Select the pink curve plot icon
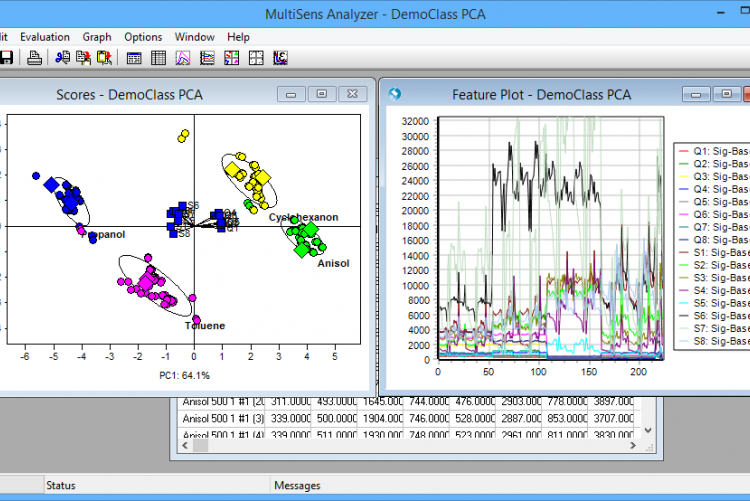Screen dimensions: 750x501 click(x=183, y=57)
